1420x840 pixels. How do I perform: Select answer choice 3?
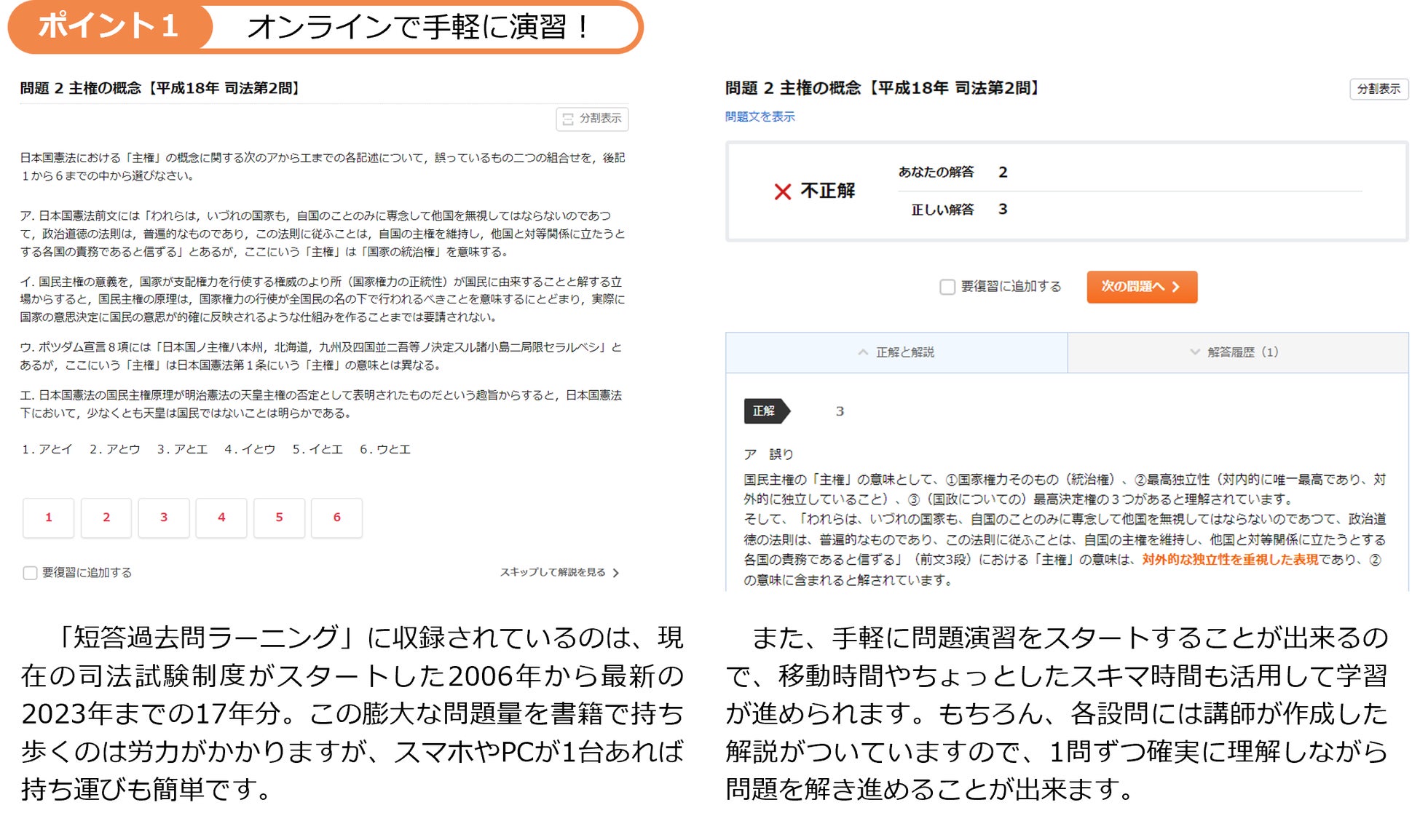point(164,518)
